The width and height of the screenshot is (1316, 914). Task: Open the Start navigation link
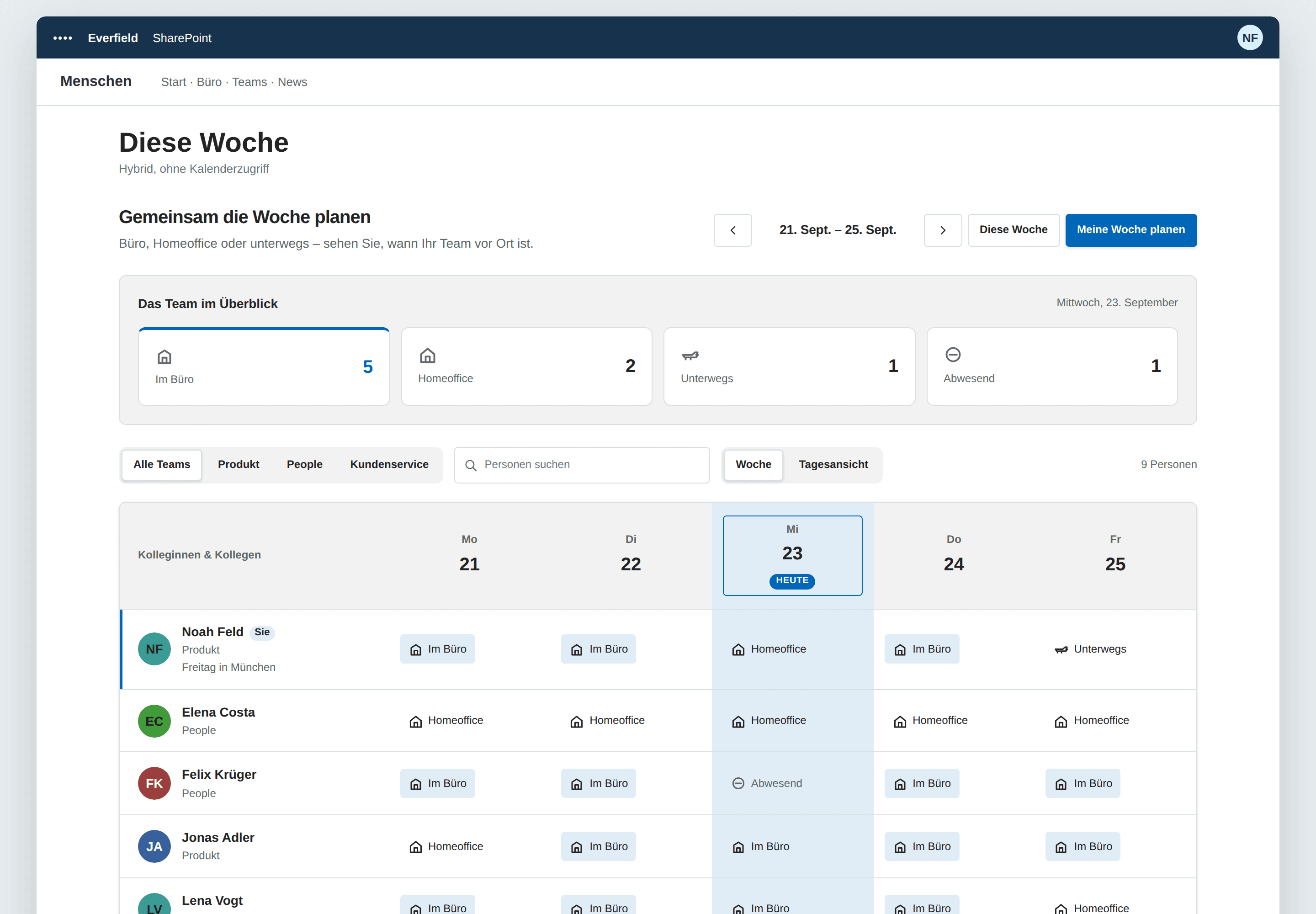(x=174, y=82)
